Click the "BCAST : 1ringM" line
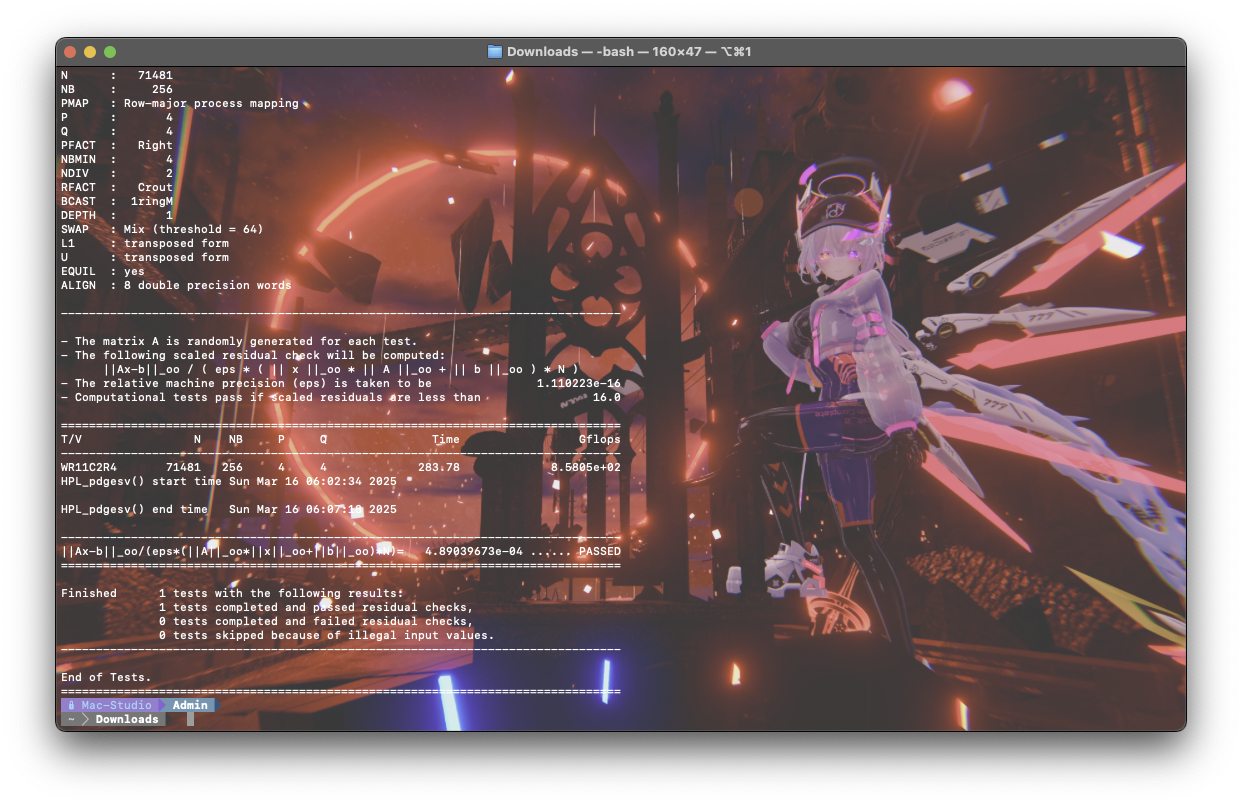 coord(117,201)
